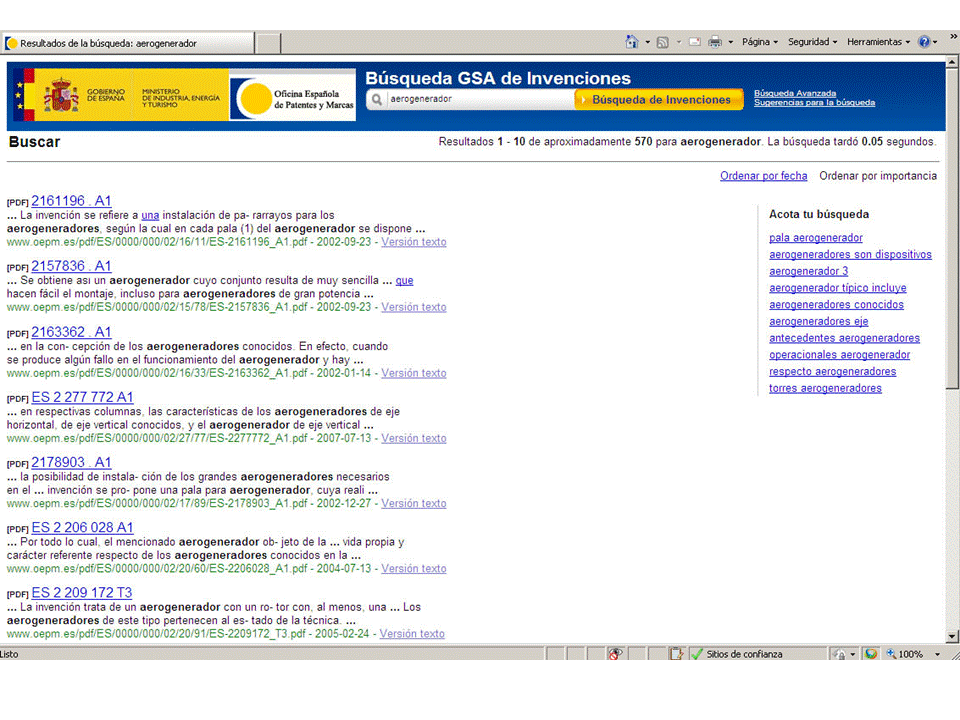Click the empty new tab button

point(268,43)
